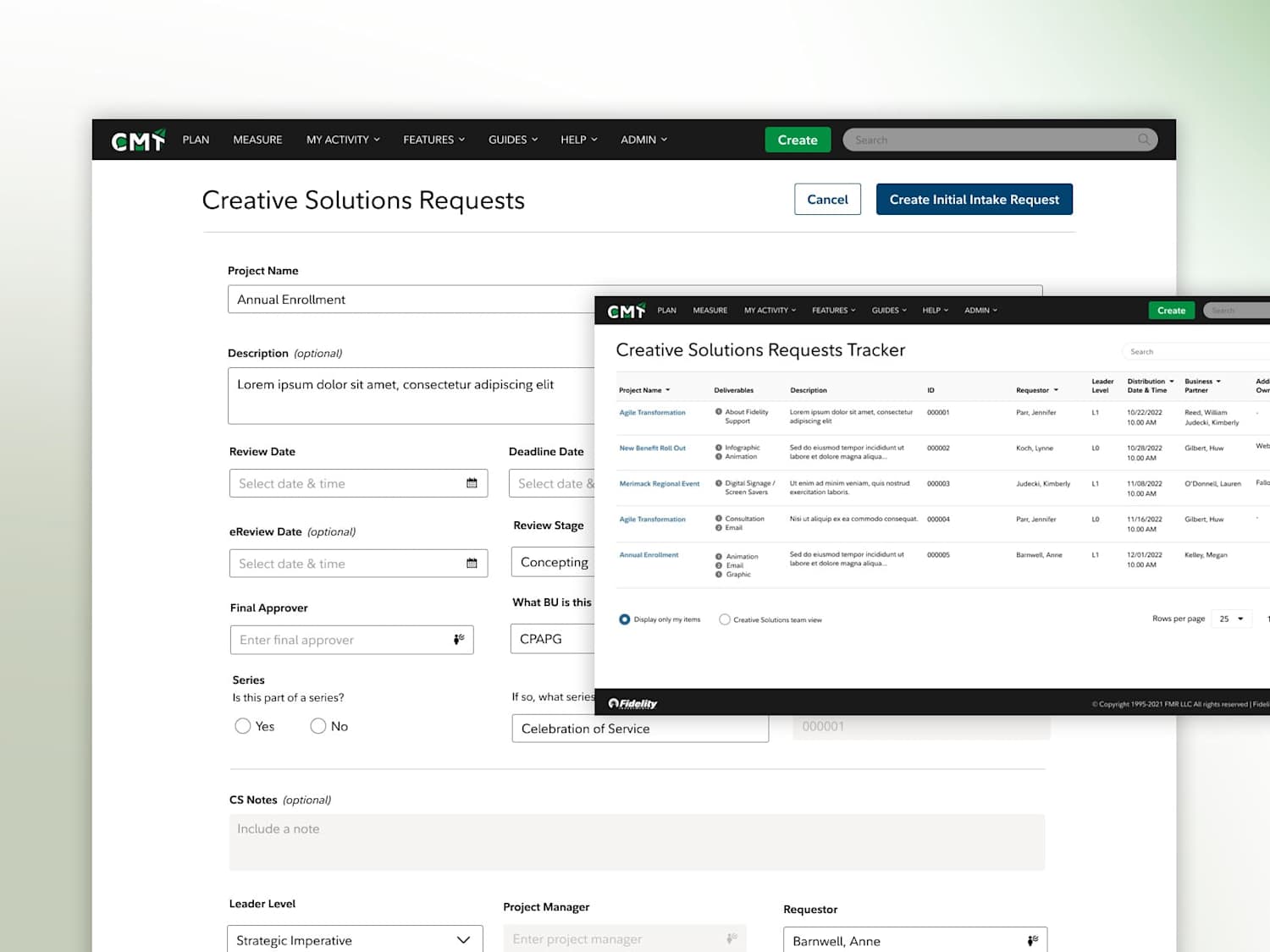
Task: Open the eReview Date calendar picker icon
Action: click(472, 564)
